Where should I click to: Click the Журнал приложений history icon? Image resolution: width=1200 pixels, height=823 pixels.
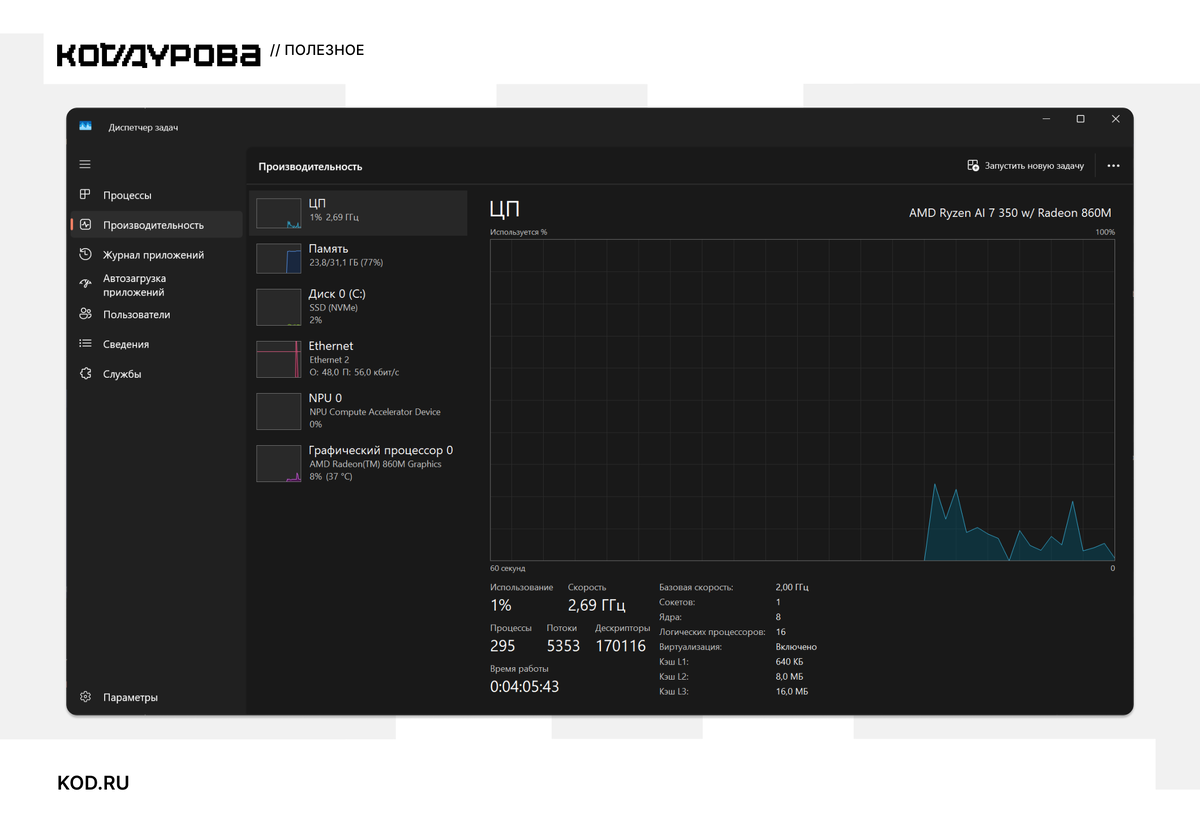click(85, 255)
